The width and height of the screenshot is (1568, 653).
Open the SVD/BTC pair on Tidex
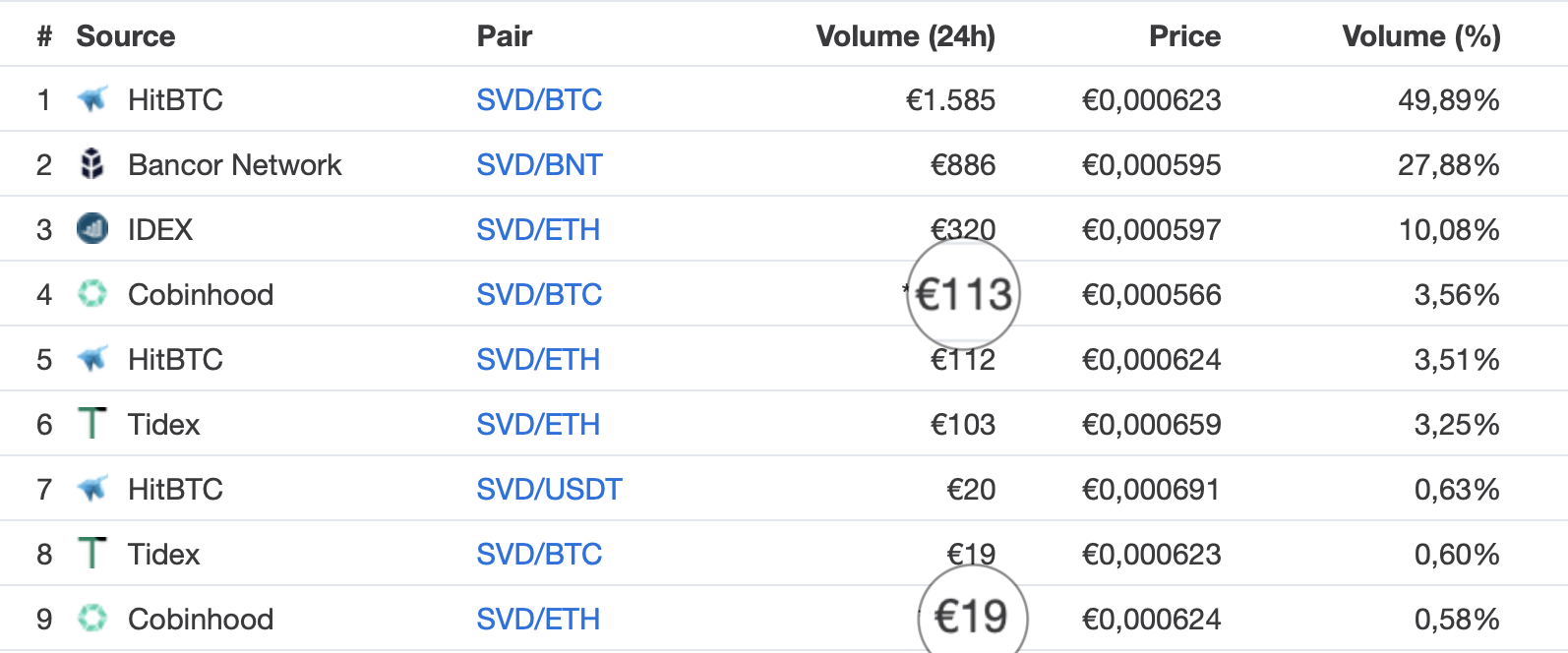coord(539,554)
